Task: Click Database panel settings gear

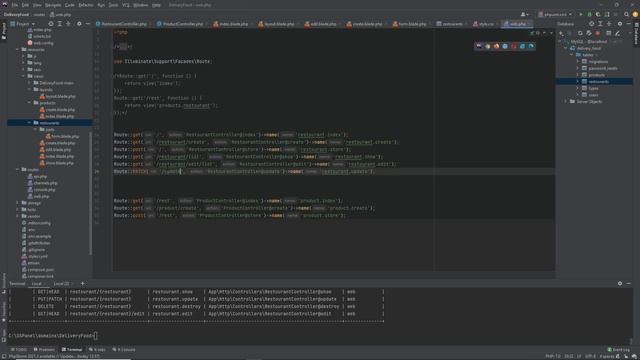Action: tap(620, 24)
